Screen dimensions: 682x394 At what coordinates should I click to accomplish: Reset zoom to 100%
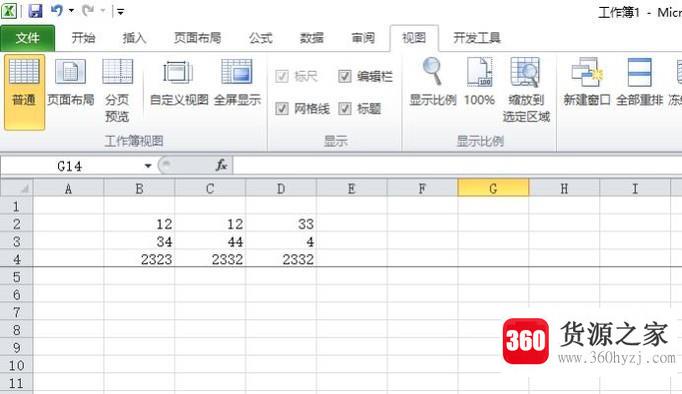coord(479,82)
